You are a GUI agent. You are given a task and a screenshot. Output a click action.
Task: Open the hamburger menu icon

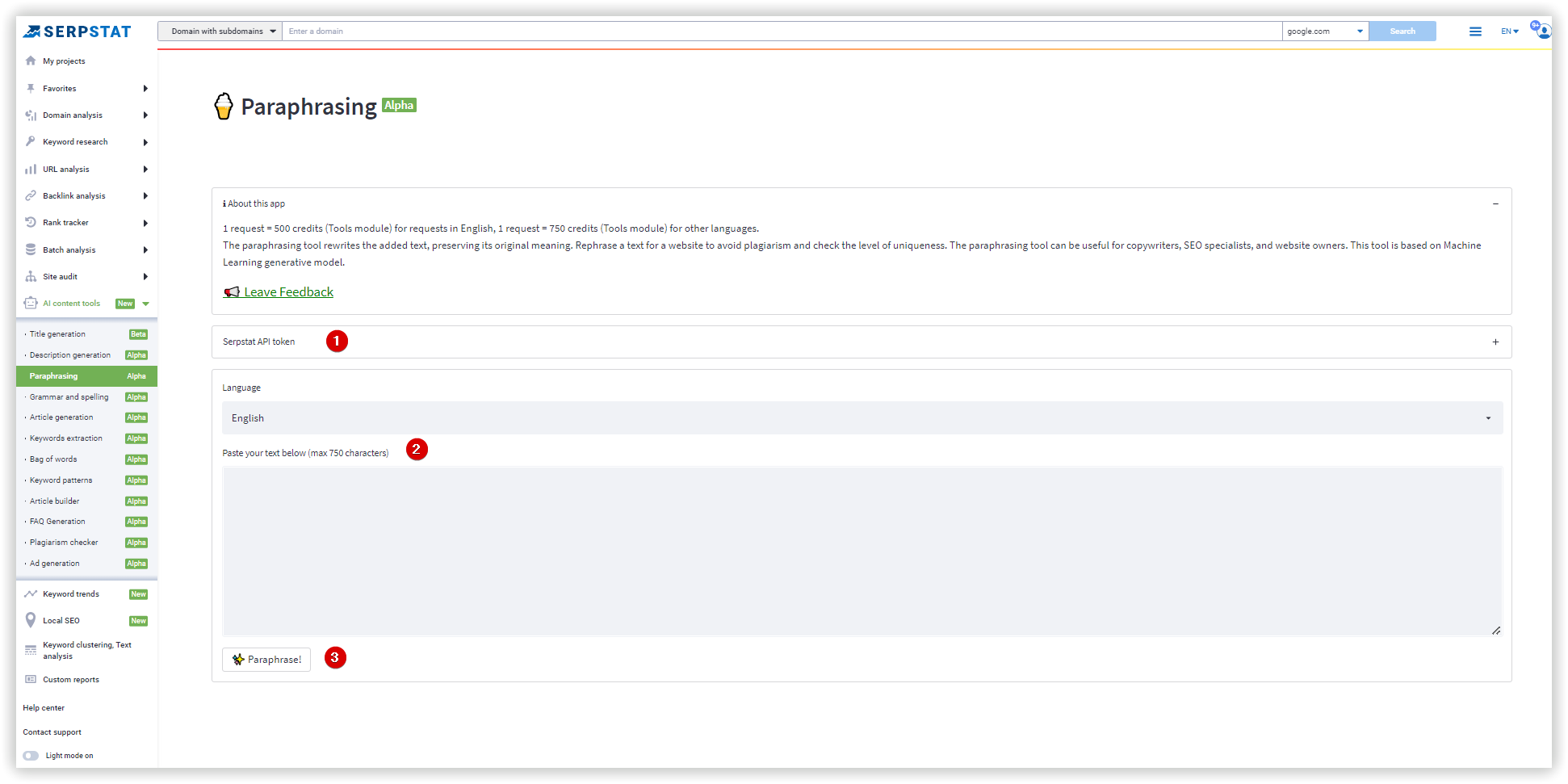pyautogui.click(x=1475, y=31)
